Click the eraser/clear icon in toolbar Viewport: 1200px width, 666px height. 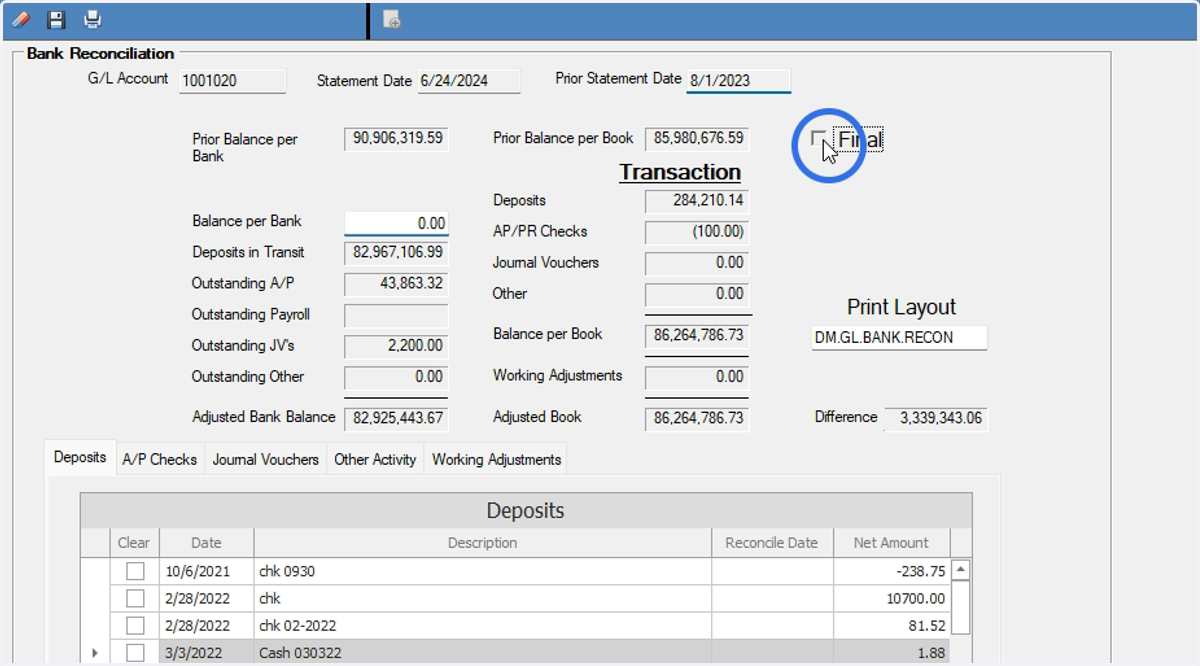pyautogui.click(x=20, y=19)
